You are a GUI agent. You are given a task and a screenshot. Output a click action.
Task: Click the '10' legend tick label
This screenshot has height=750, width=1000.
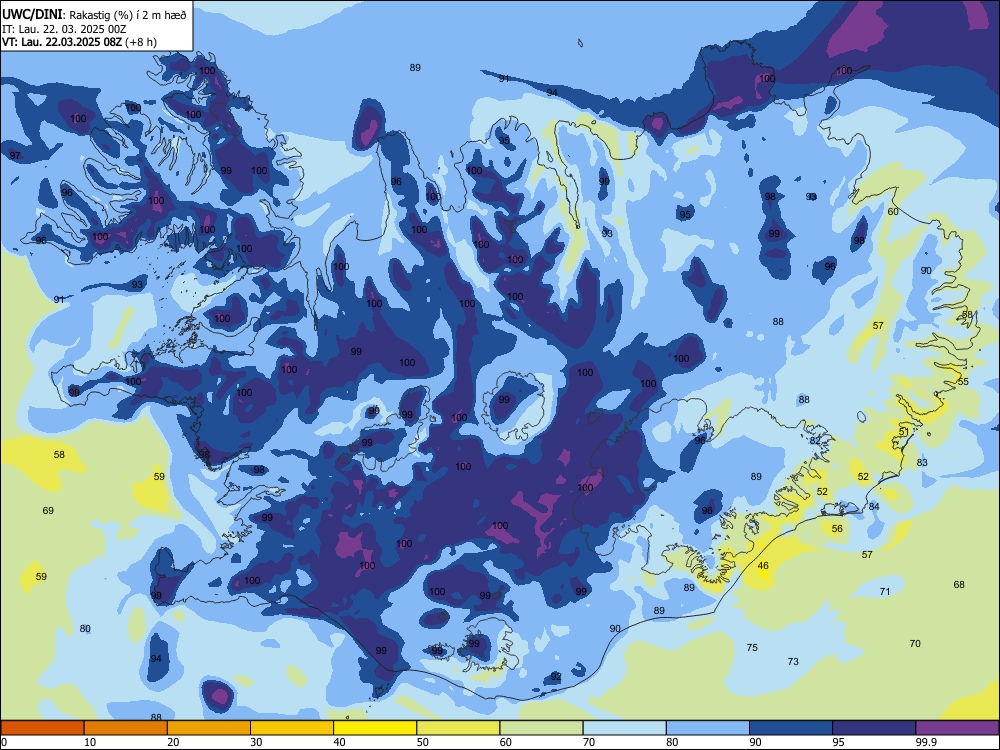[x=90, y=742]
